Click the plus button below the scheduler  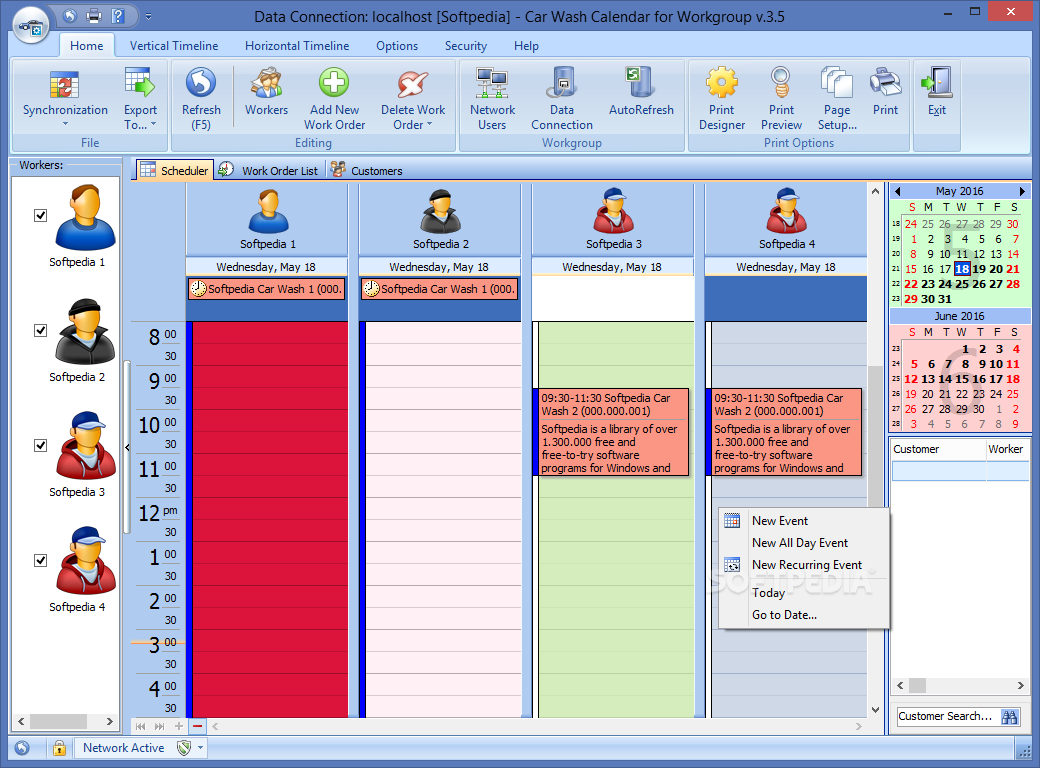pos(178,726)
